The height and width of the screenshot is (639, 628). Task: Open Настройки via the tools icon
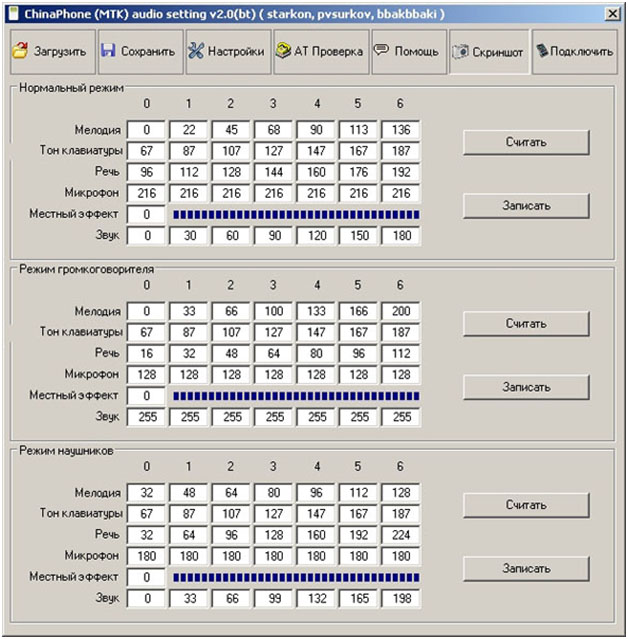[x=196, y=51]
